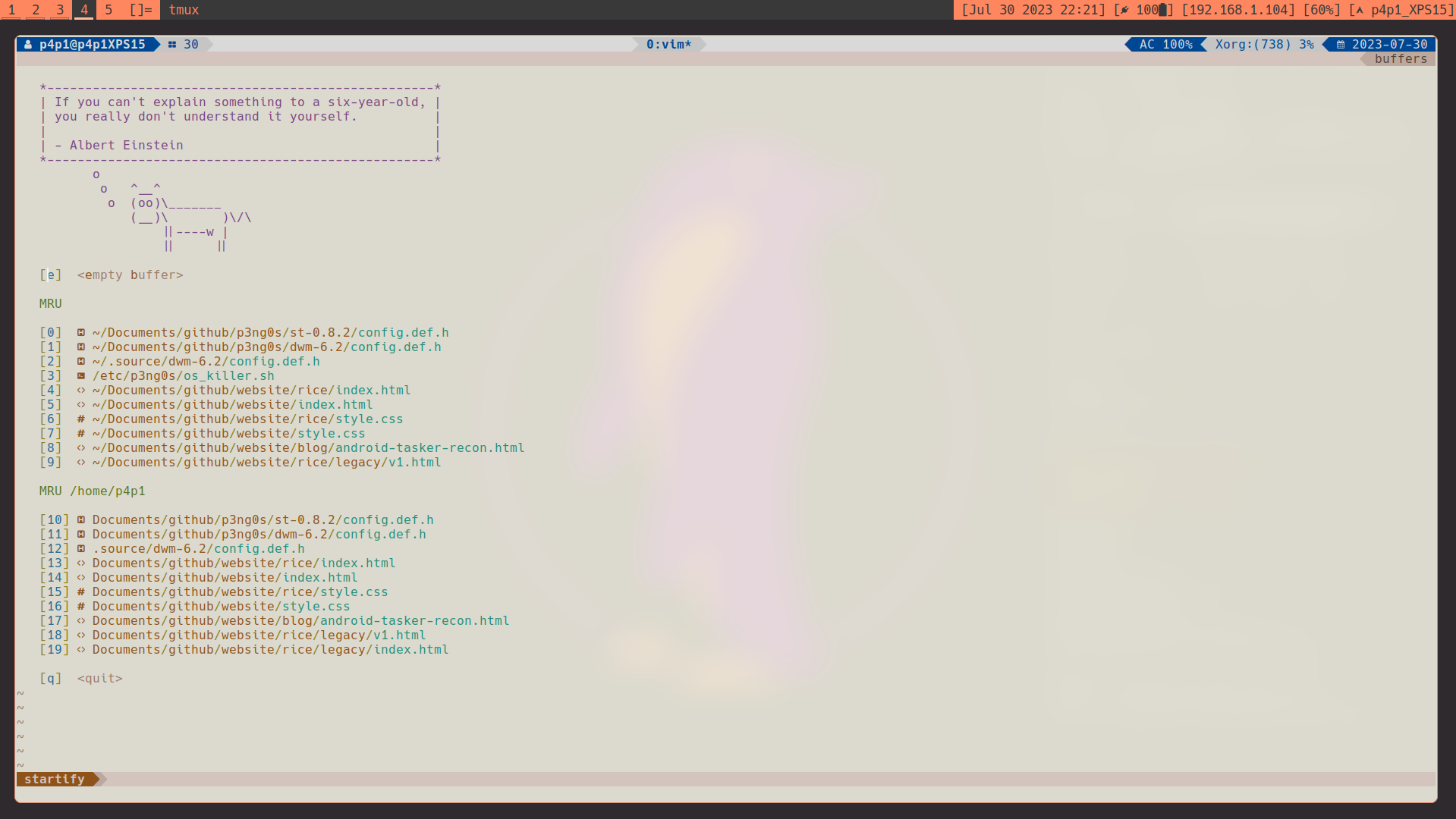The height and width of the screenshot is (819, 1456).
Task: Click the CSS hash icon for rice/style.css entry 6
Action: [80, 419]
